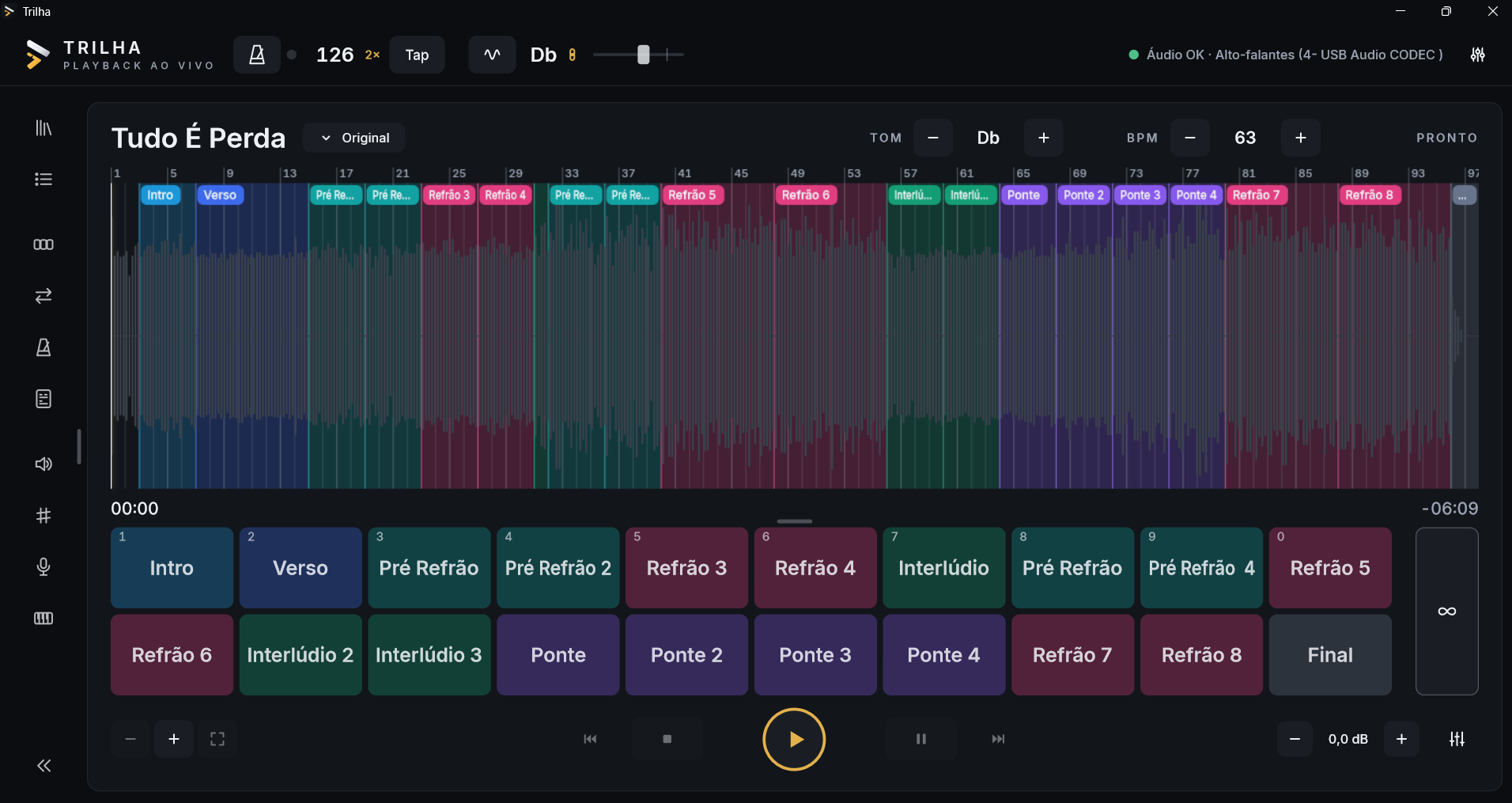This screenshot has height=803, width=1512.
Task: Trigger the Refrão 7 pad
Action: (1072, 655)
